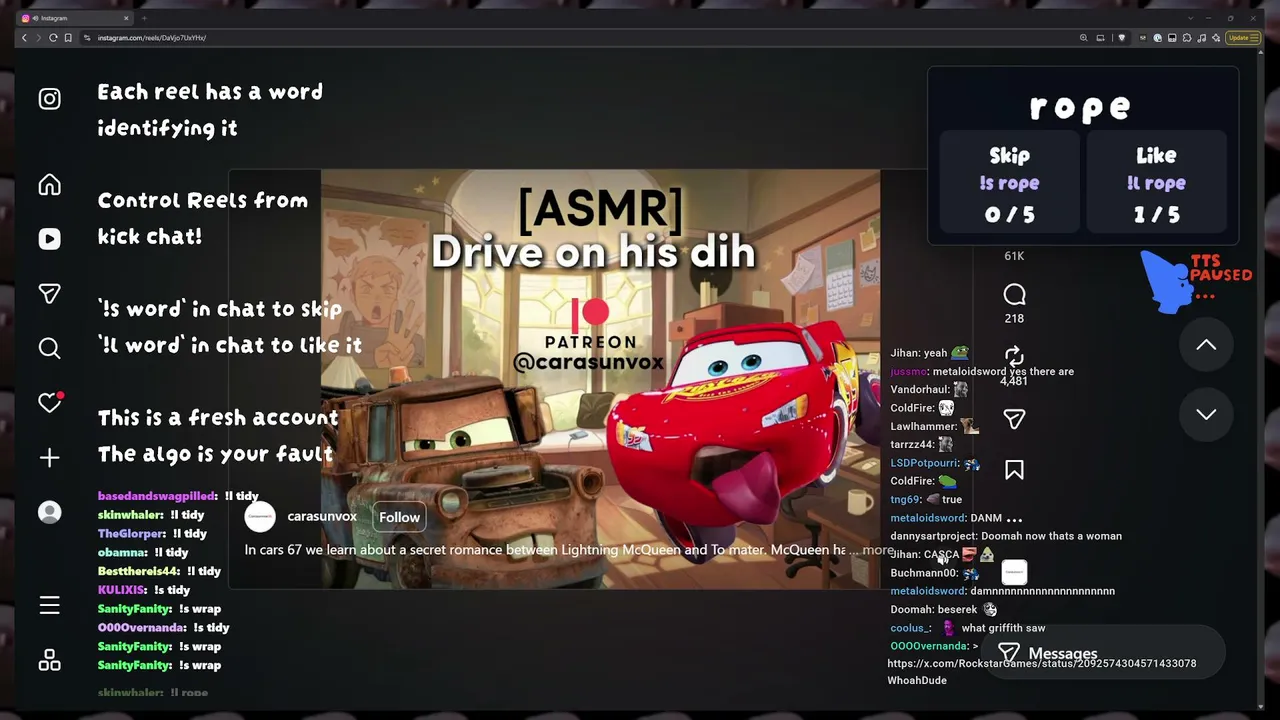Open a new browser tab
1280x720 pixels.
144,18
